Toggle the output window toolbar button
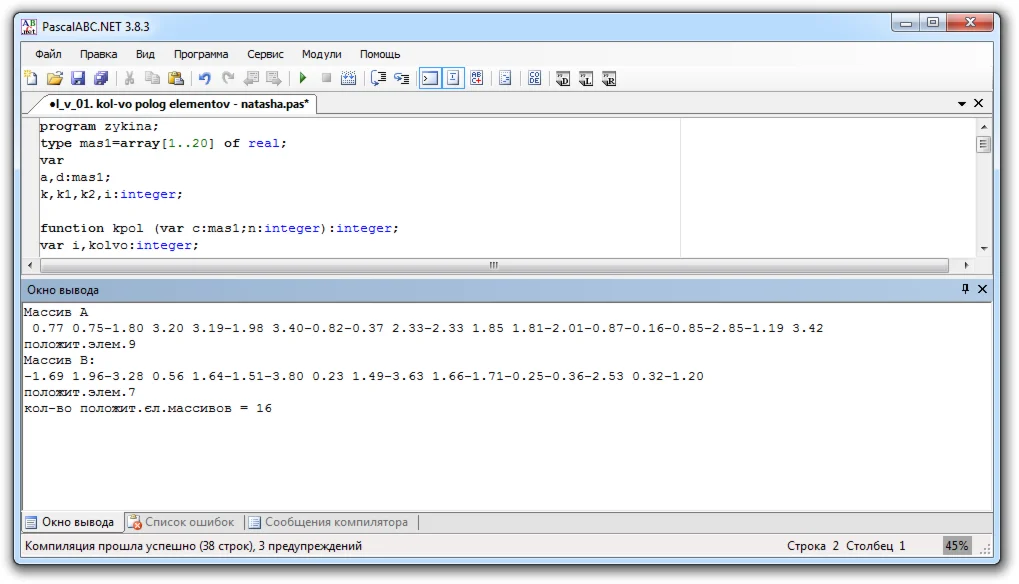Screen dimensions: 1019x584 pyautogui.click(x=430, y=78)
